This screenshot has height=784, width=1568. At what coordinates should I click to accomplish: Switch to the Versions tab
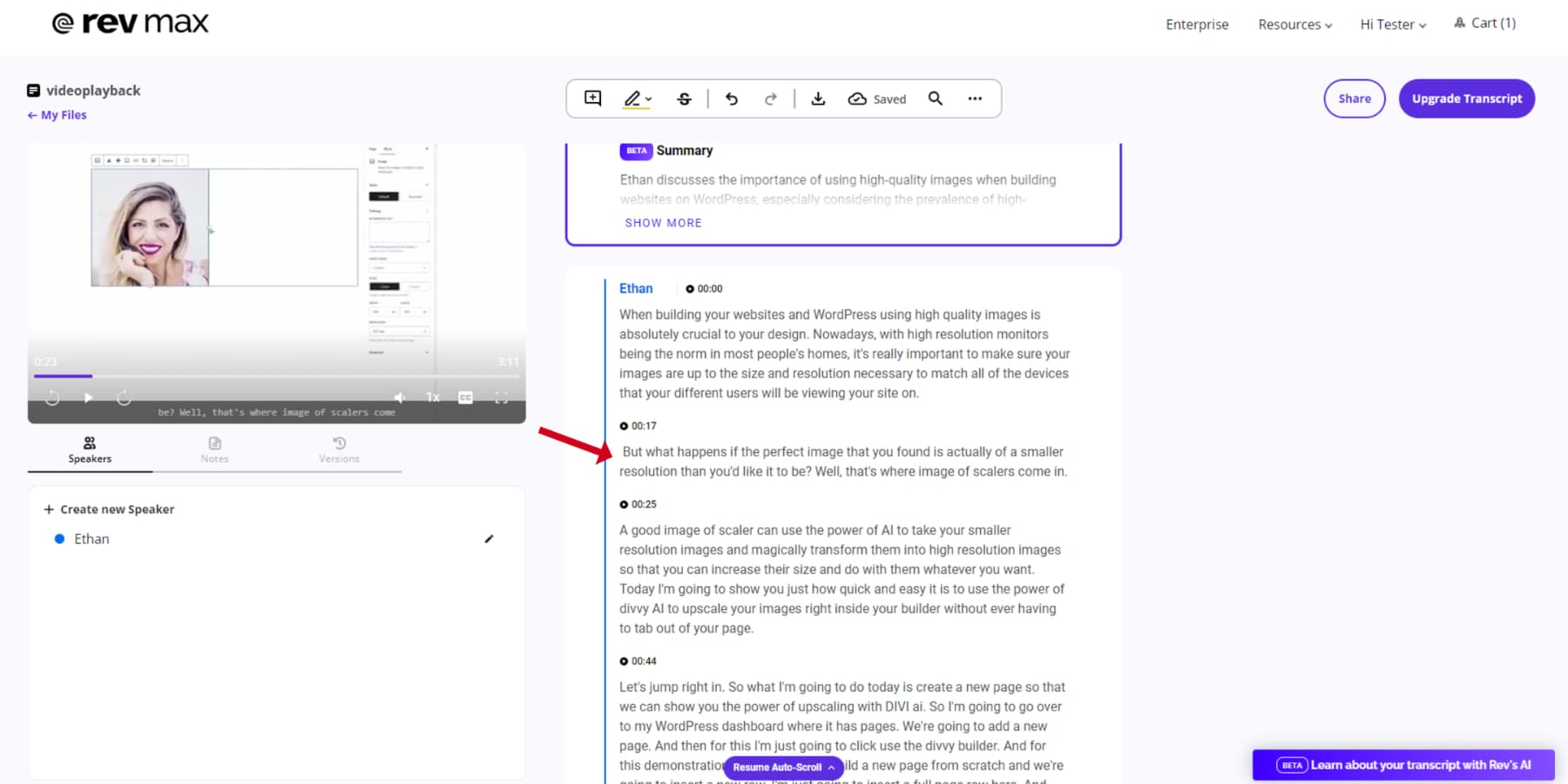pyautogui.click(x=339, y=450)
